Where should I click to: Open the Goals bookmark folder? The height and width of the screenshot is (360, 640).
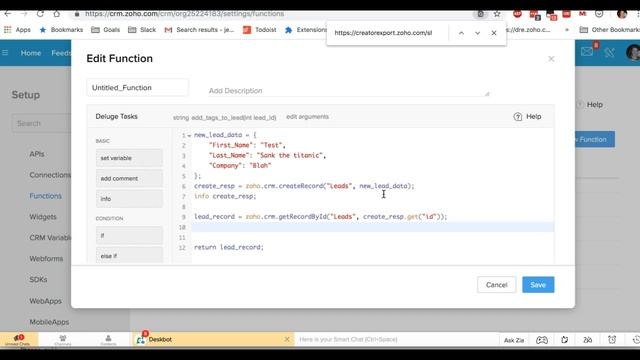coord(105,30)
